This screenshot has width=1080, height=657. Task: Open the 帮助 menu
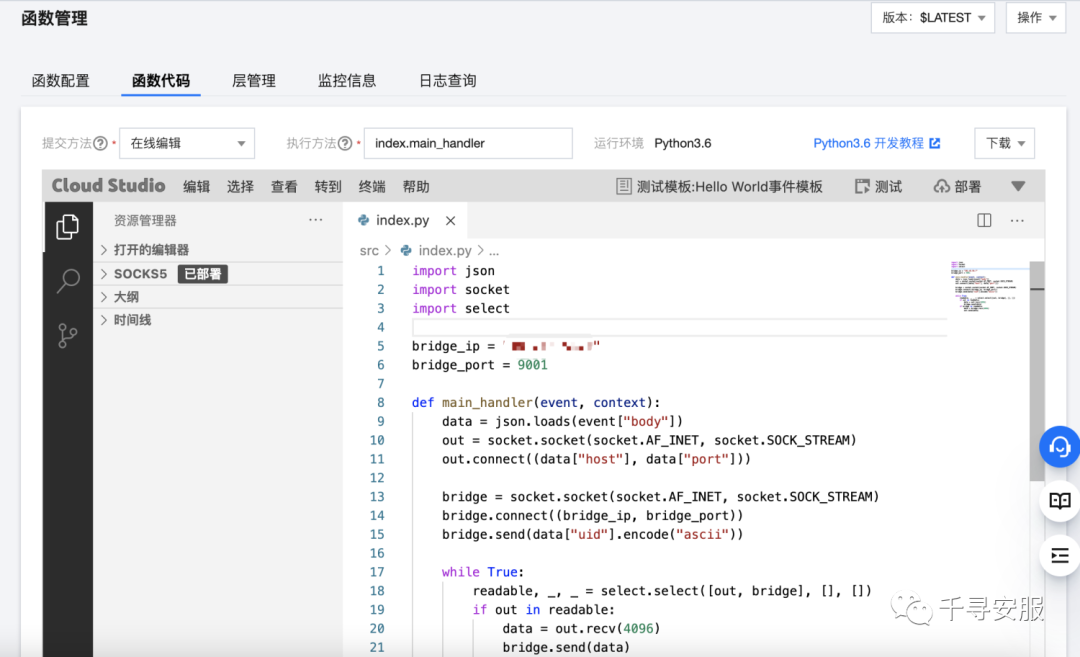click(x=416, y=187)
